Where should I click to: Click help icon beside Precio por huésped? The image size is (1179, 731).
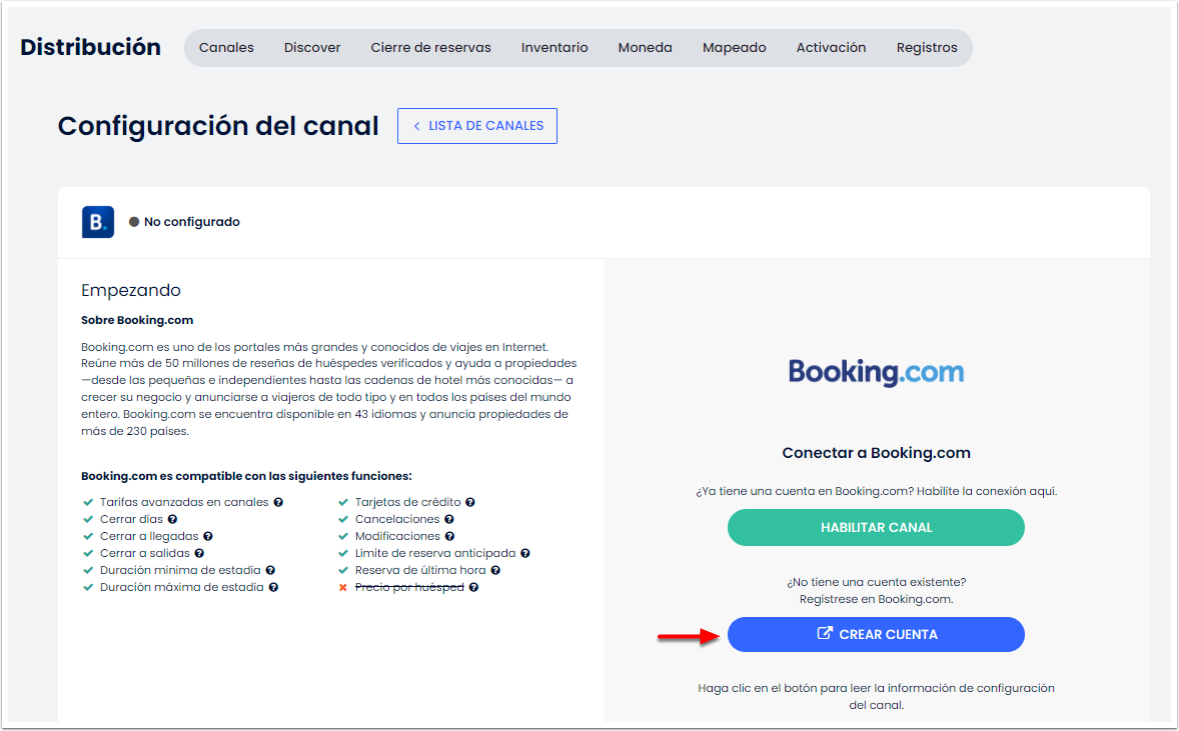point(474,587)
